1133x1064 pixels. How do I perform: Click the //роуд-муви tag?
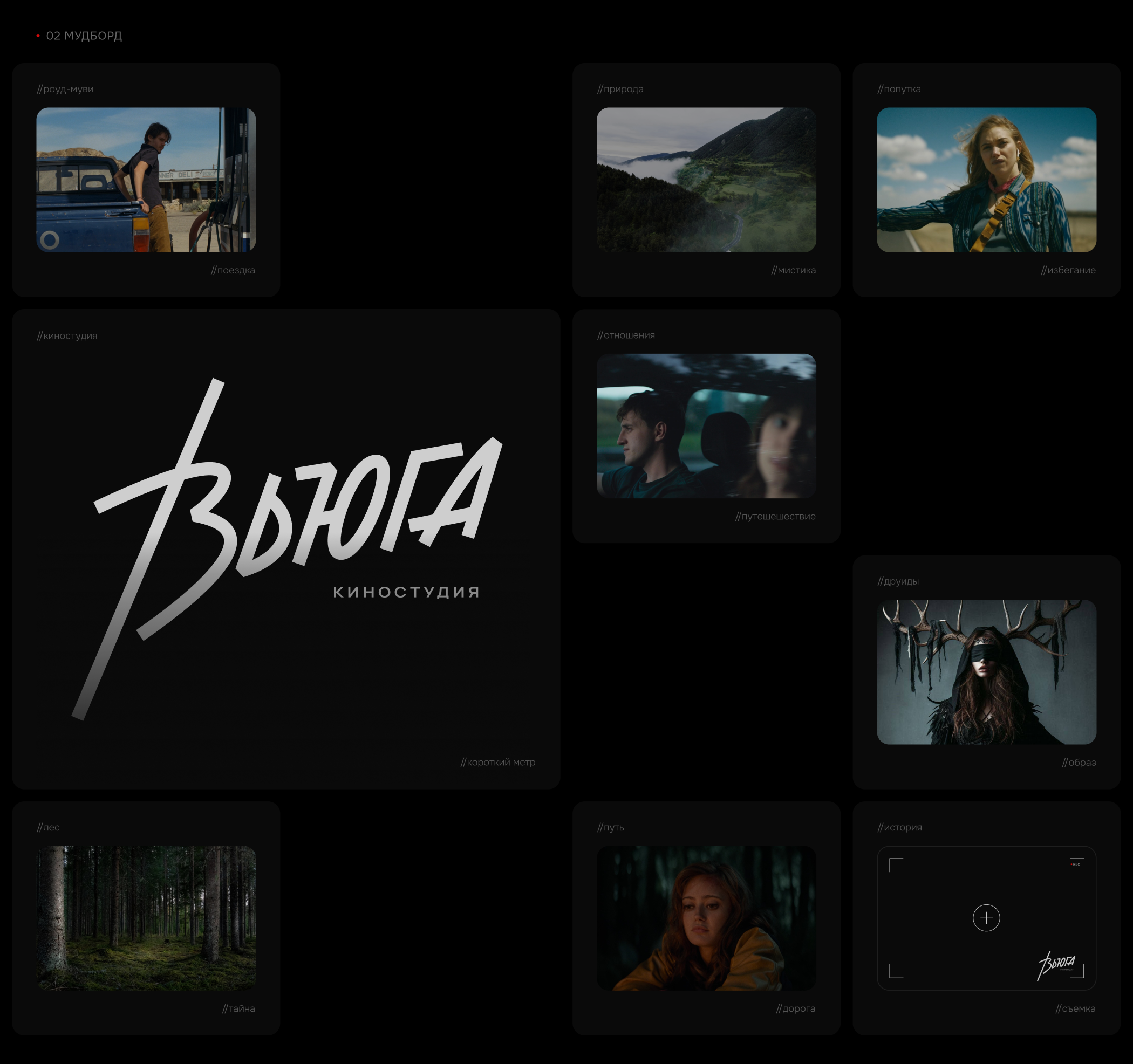65,89
